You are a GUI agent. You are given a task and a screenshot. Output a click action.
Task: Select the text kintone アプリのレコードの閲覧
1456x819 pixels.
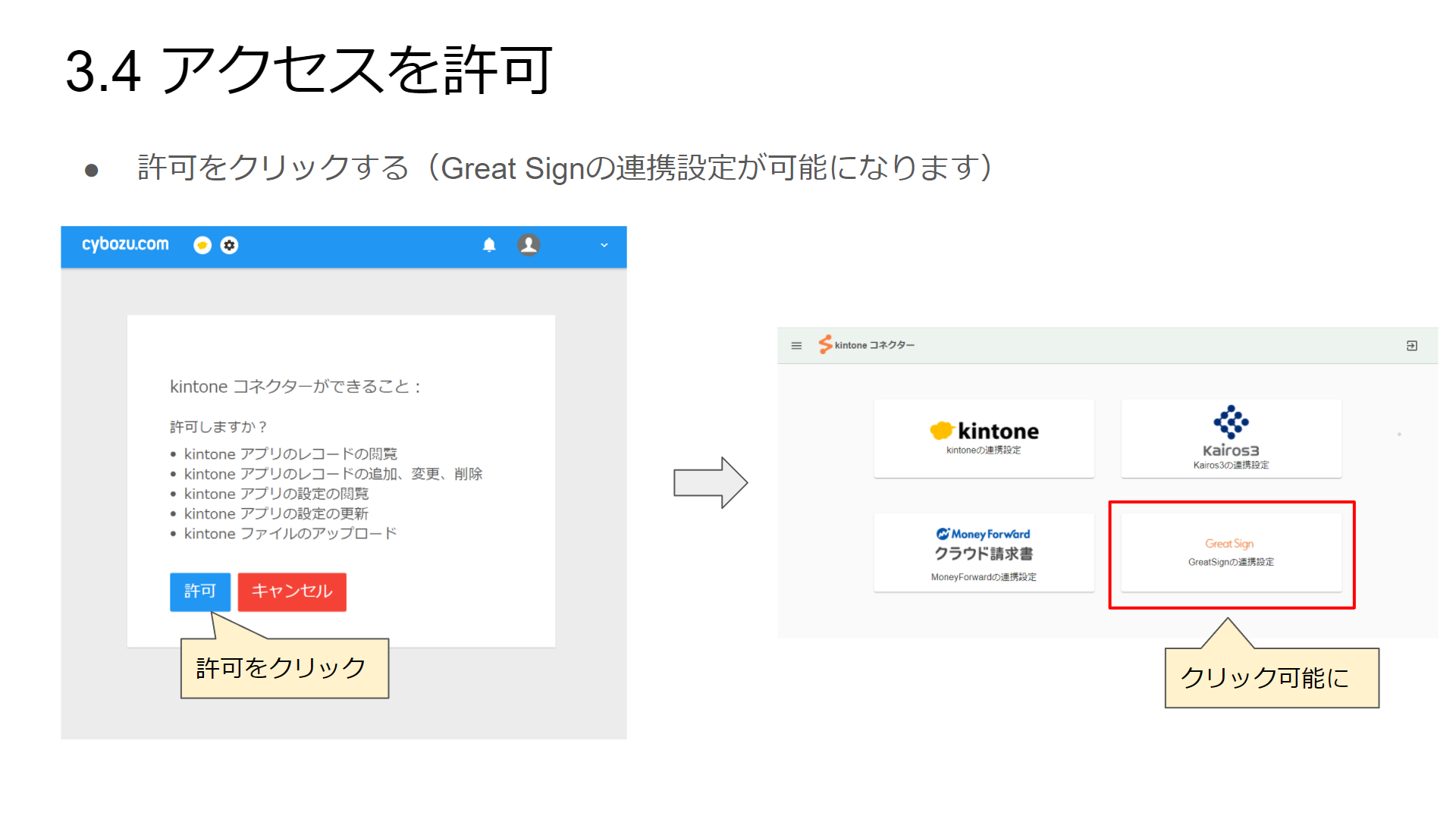(x=290, y=453)
